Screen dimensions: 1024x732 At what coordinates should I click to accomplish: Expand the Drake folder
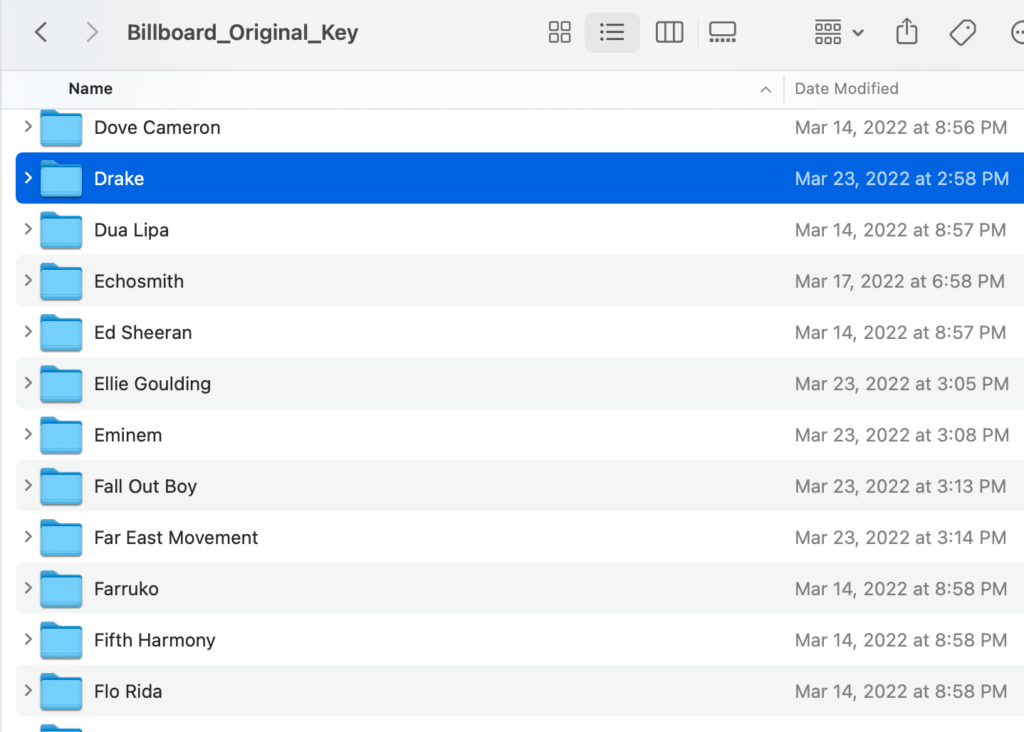coord(28,178)
